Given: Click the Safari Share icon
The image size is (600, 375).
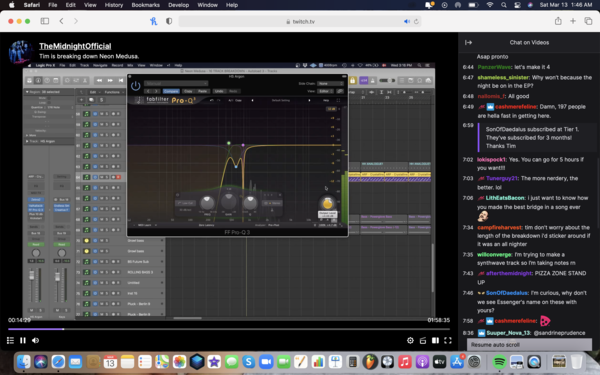Looking at the screenshot, I should point(558,21).
